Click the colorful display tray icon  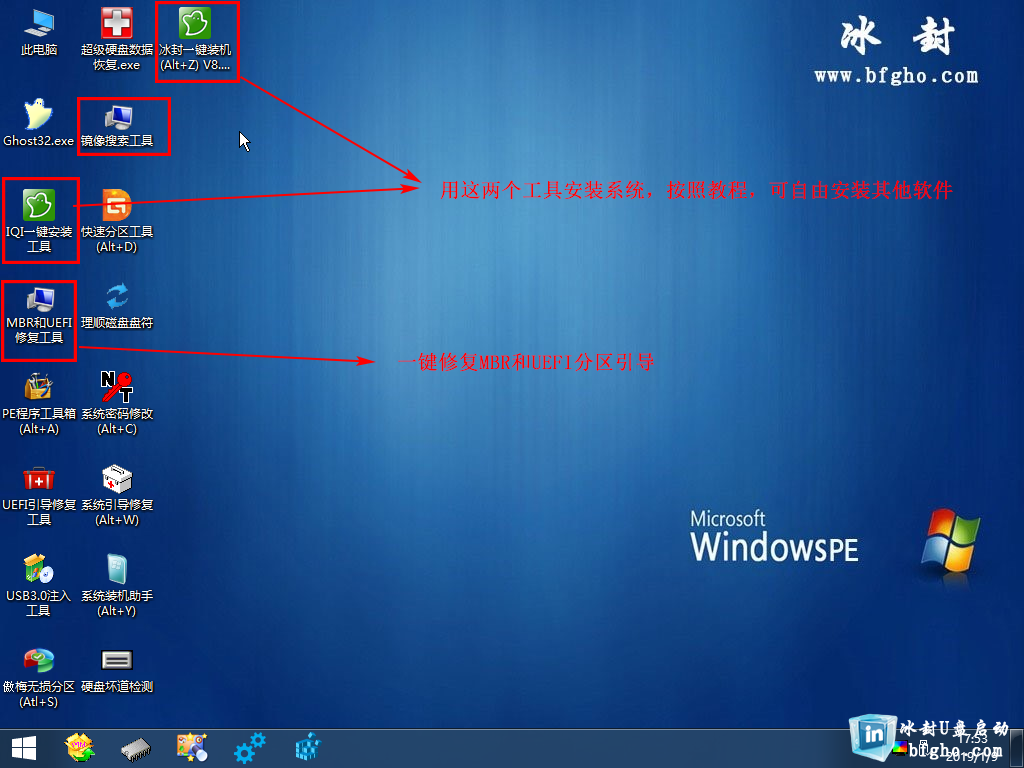pos(900,748)
